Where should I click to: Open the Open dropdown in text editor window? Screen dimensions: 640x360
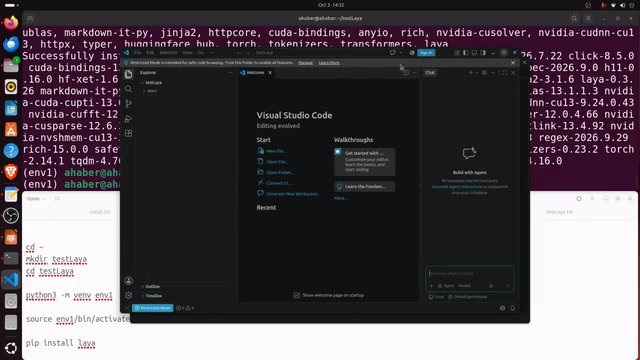tap(36, 199)
